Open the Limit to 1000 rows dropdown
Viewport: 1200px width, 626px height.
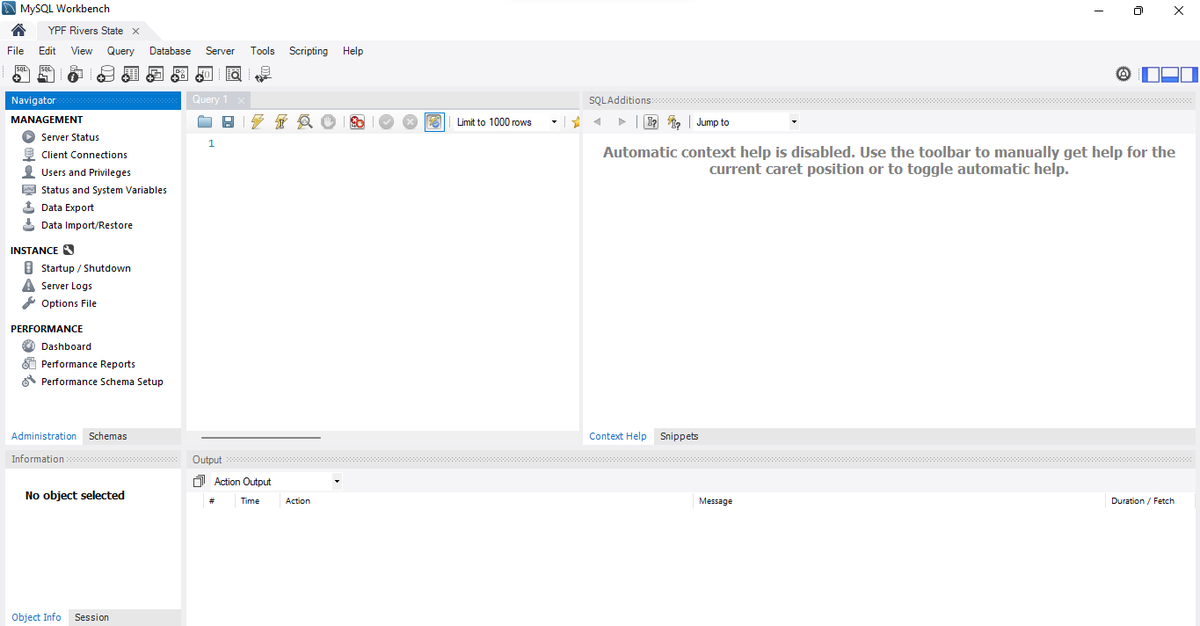tap(506, 122)
